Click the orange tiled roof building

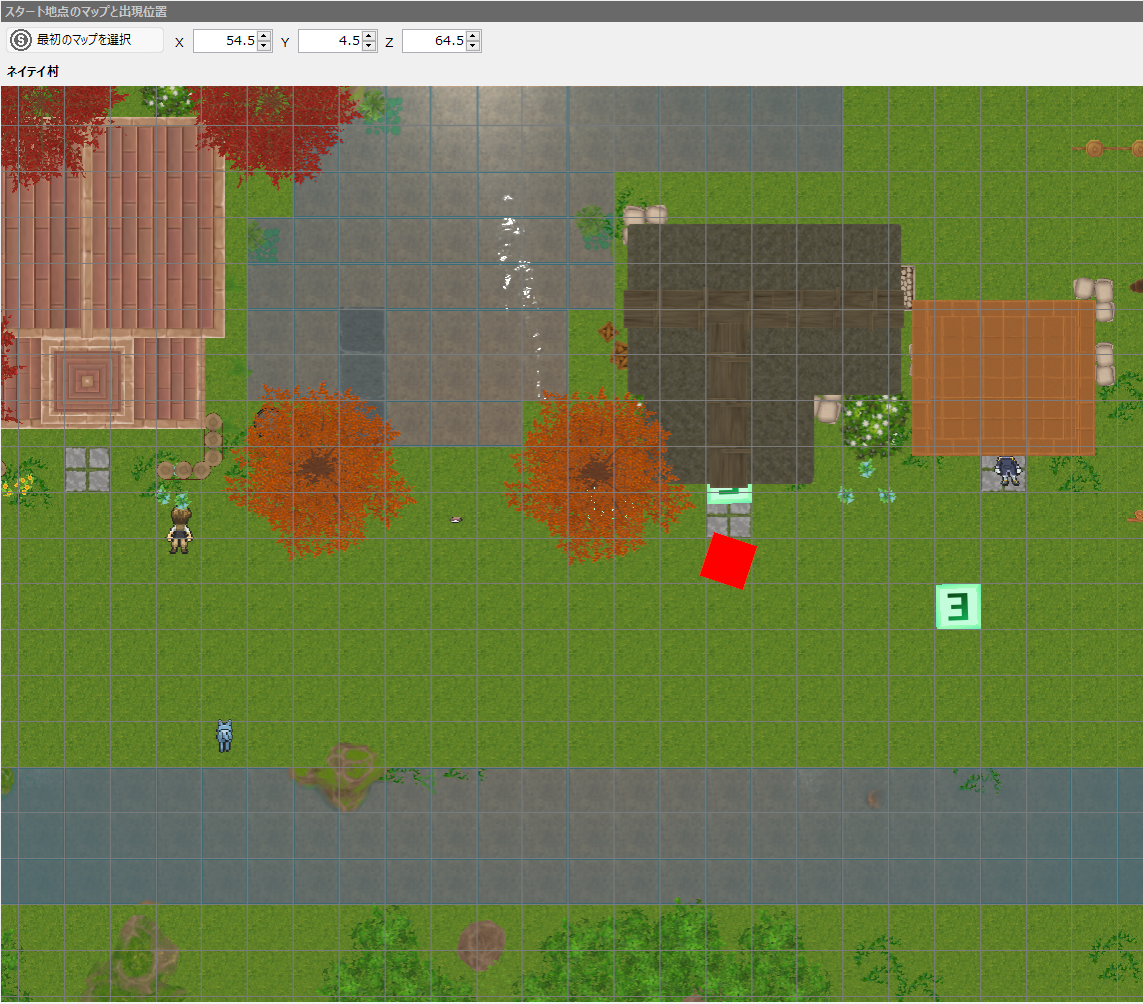click(x=1003, y=376)
